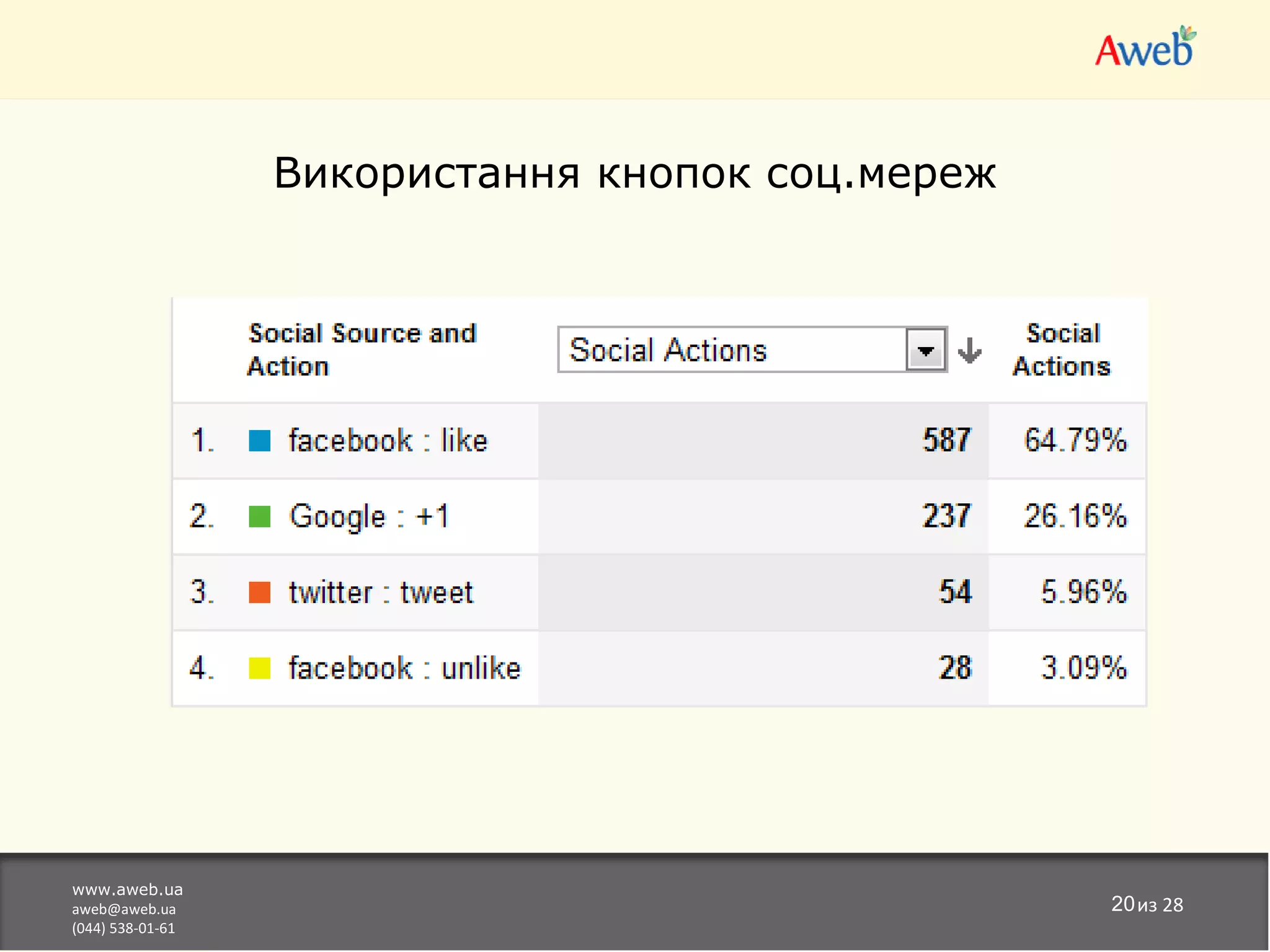This screenshot has height=952, width=1270.
Task: Click the 'facebook : unlike' row label
Action: [404, 668]
